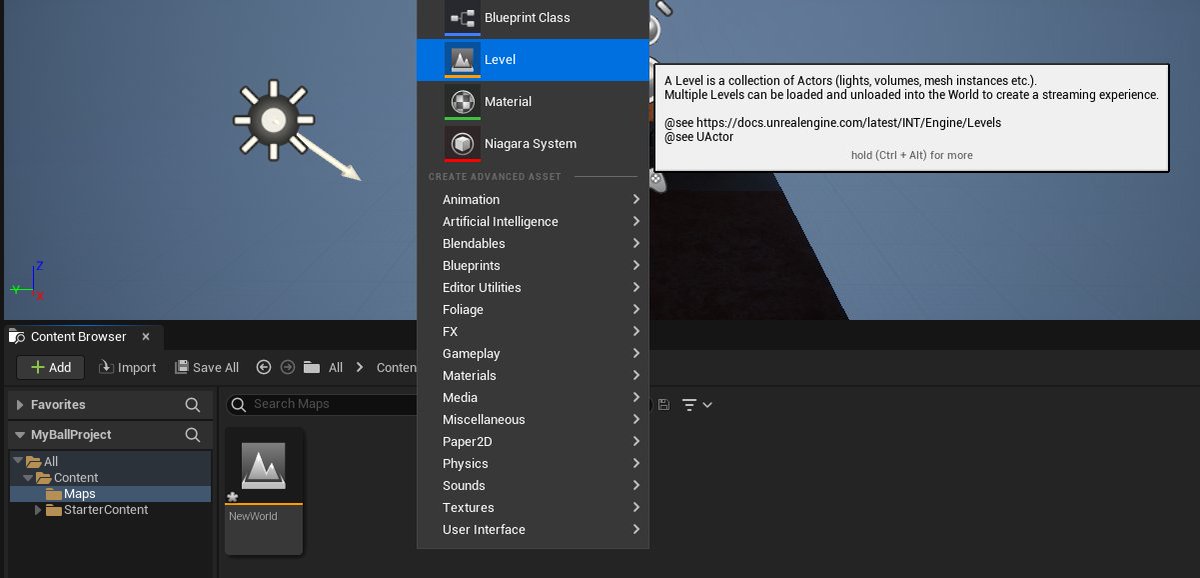The image size is (1200, 578).
Task: Open the Artificial Intelligence submenu
Action: coord(533,222)
